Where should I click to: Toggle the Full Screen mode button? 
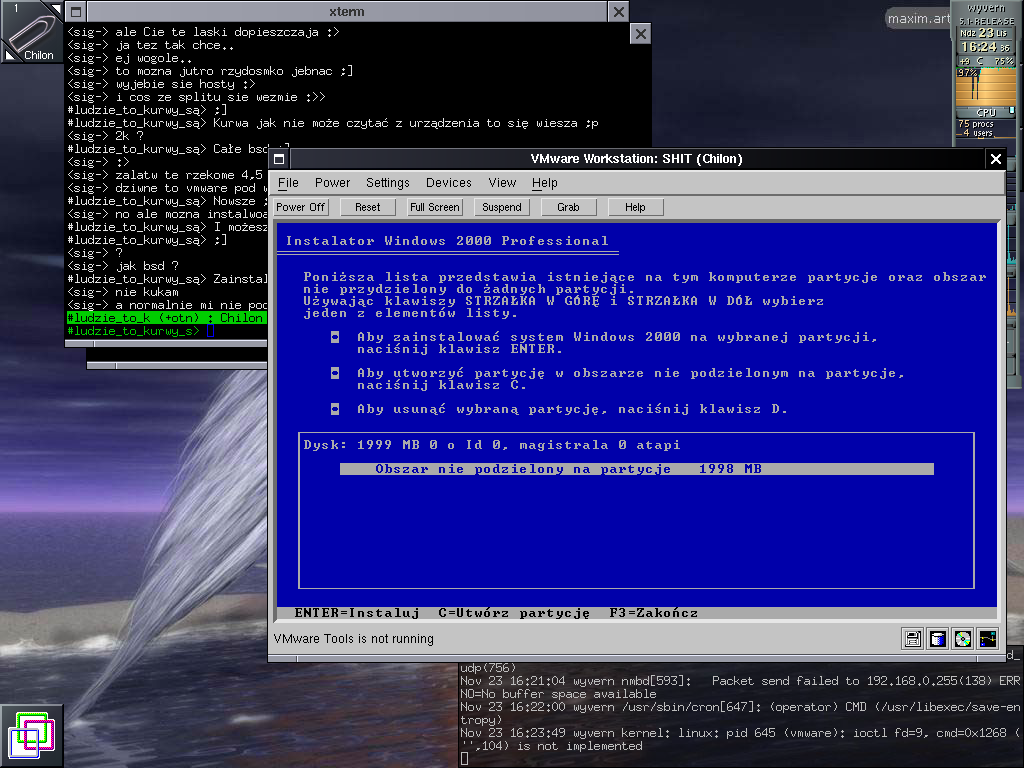click(x=435, y=207)
